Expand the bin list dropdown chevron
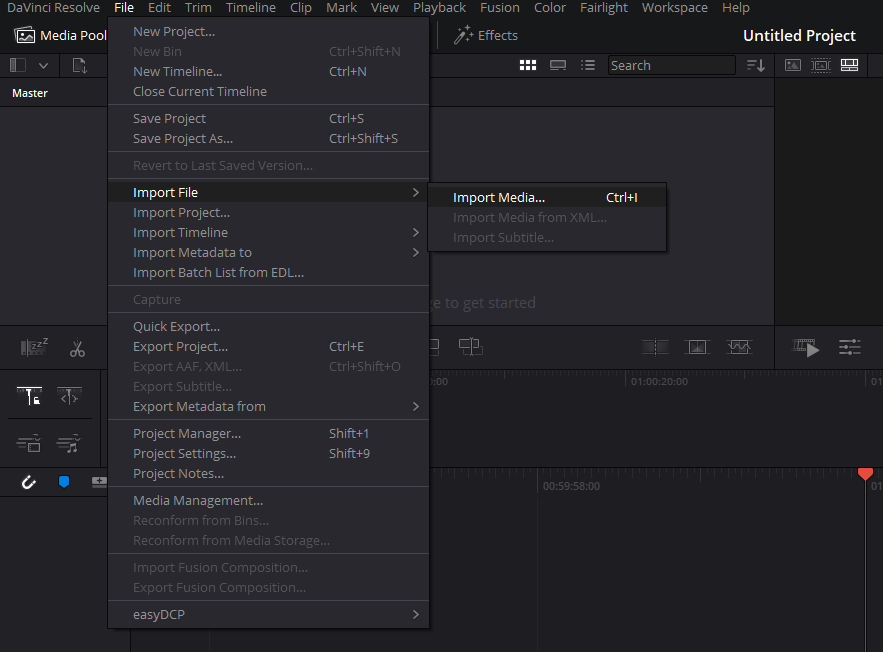Screen dimensions: 883x652 pyautogui.click(x=43, y=66)
